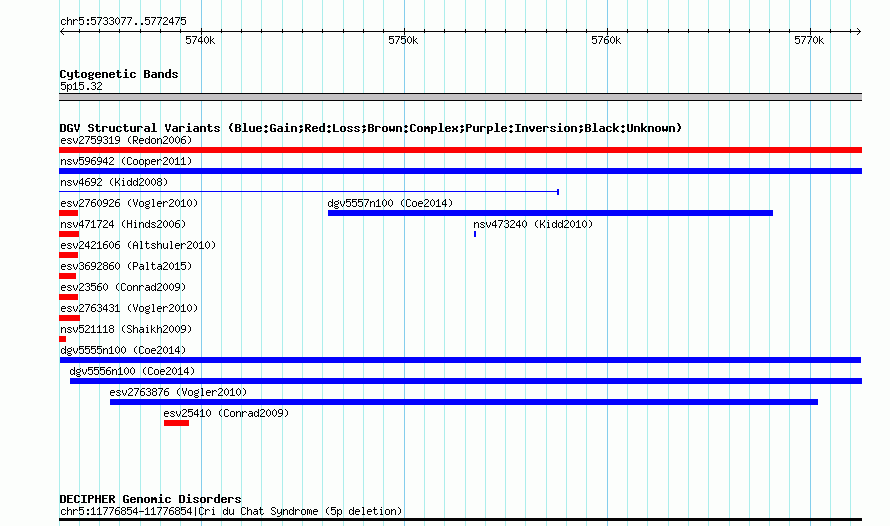The height and width of the screenshot is (526, 890).
Task: Click the nsv471724 (Hinds2006) red bar
Action: 69,234
